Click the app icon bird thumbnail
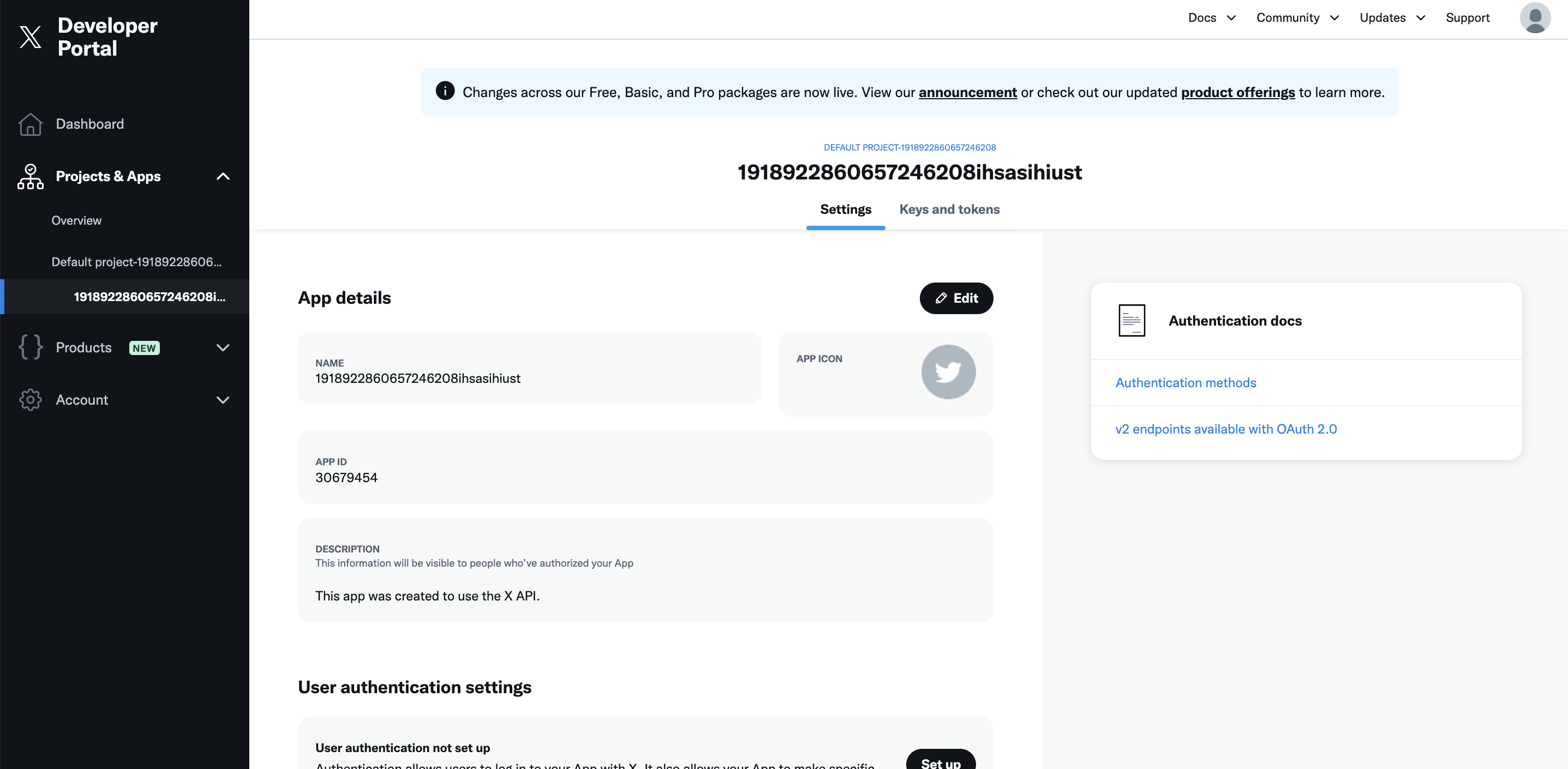 (x=948, y=372)
